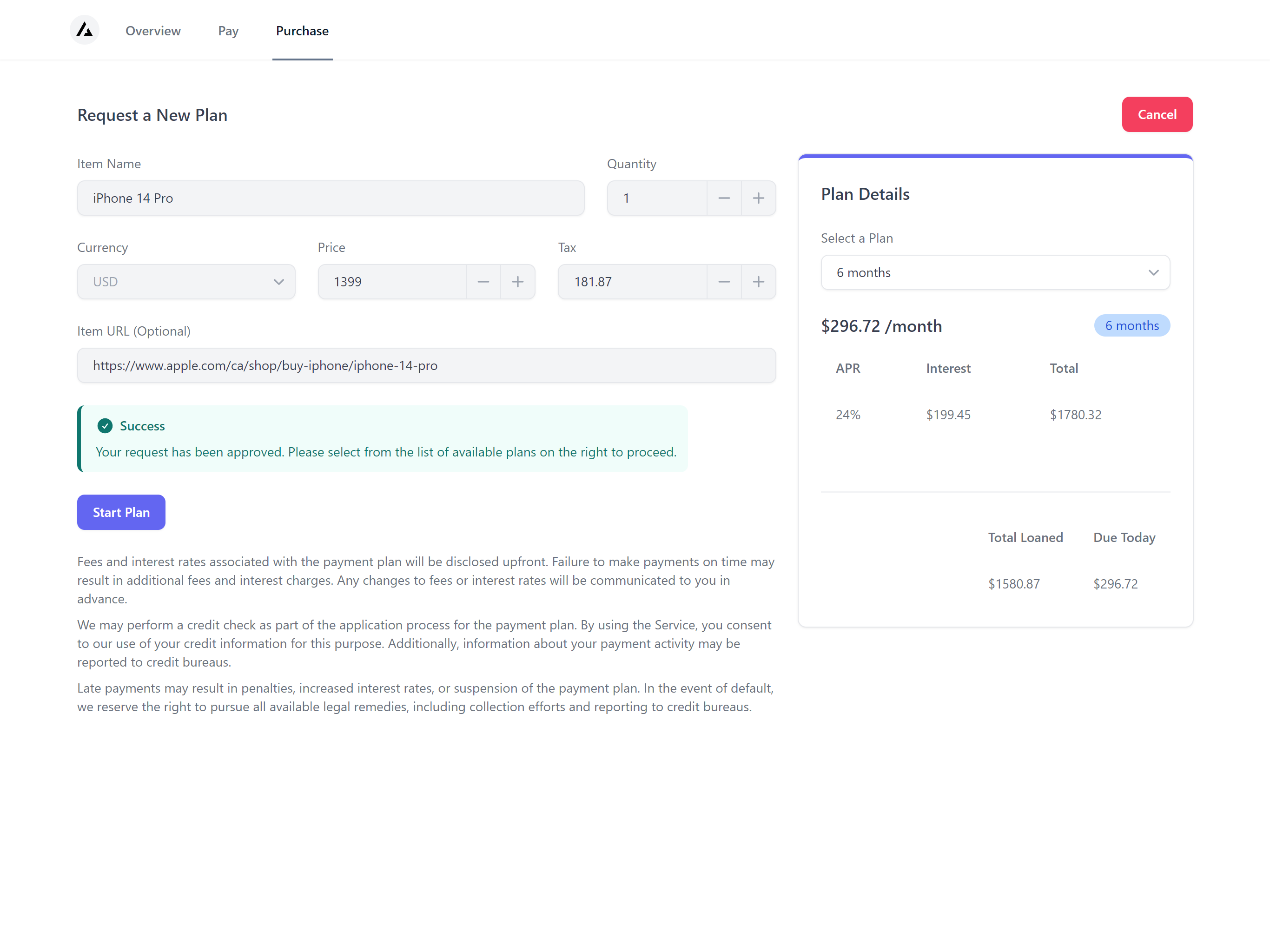The width and height of the screenshot is (1270, 952).
Task: Go to the Overview tab
Action: tap(153, 31)
